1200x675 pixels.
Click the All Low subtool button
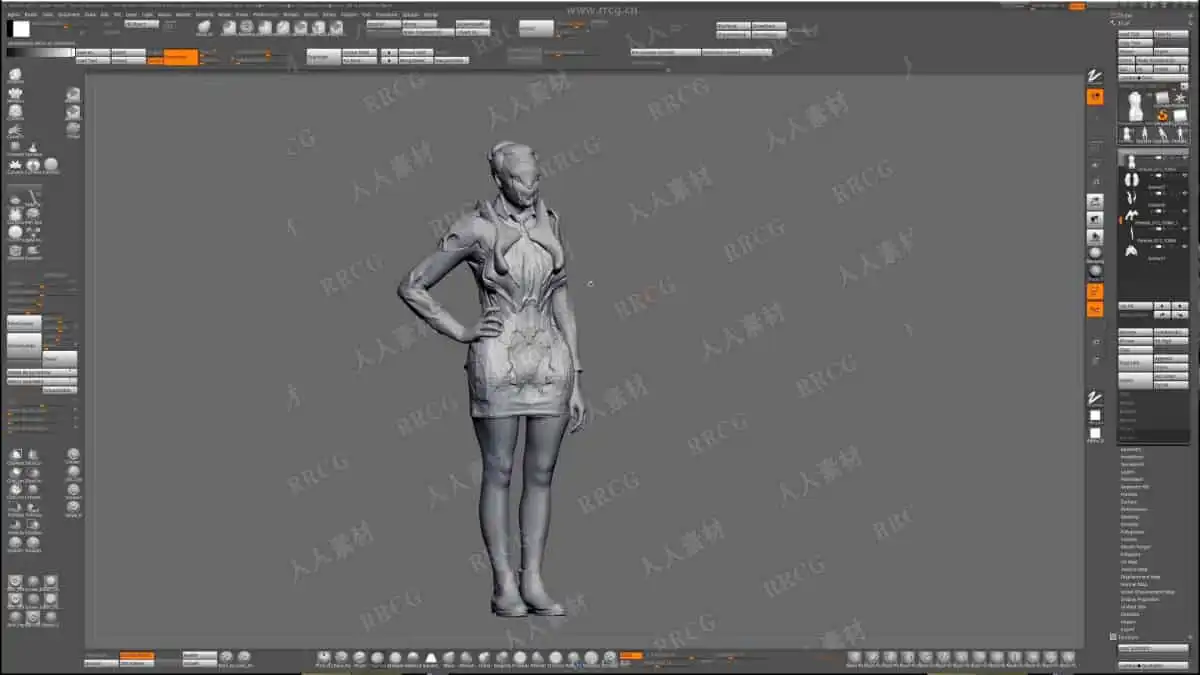pyautogui.click(x=1136, y=341)
